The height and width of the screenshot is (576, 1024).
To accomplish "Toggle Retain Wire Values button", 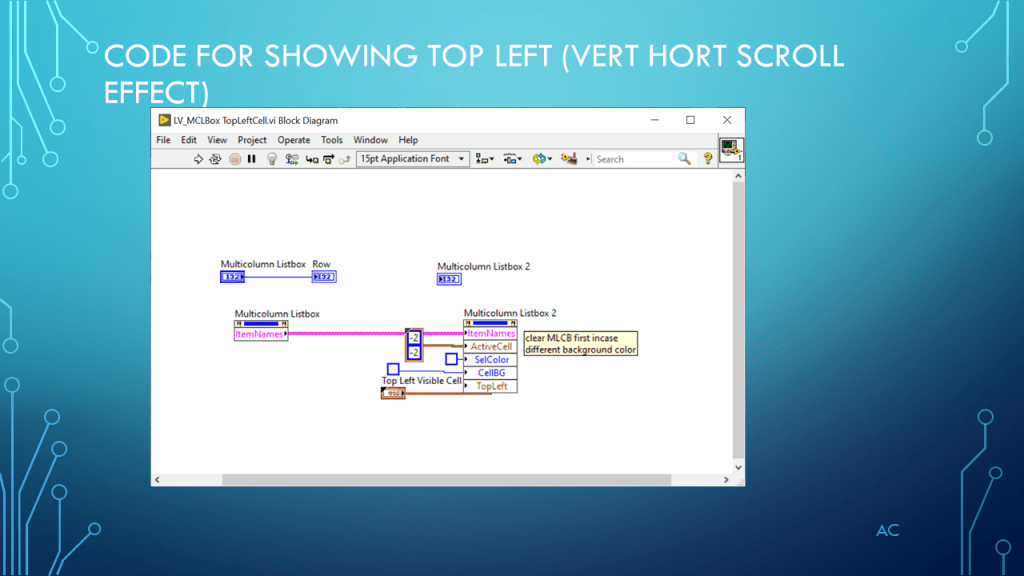I will [x=292, y=159].
